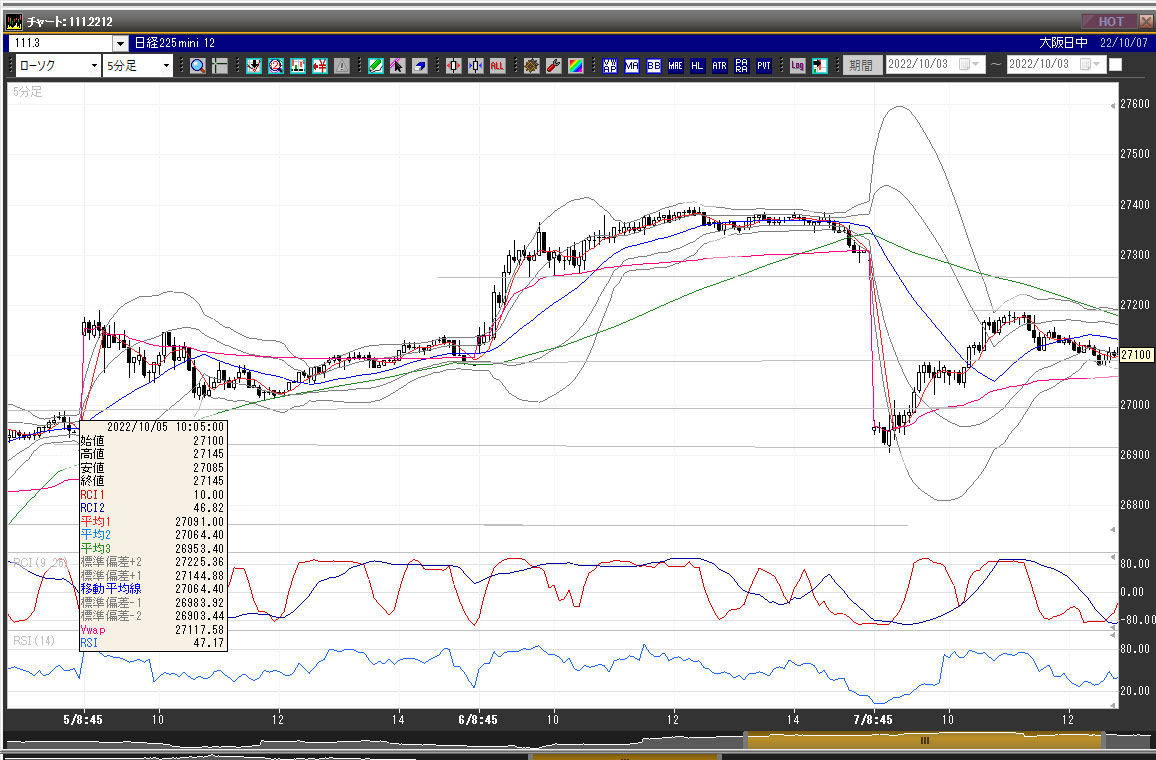This screenshot has width=1156, height=760.
Task: Click the HOT button in title bar
Action: [1110, 21]
